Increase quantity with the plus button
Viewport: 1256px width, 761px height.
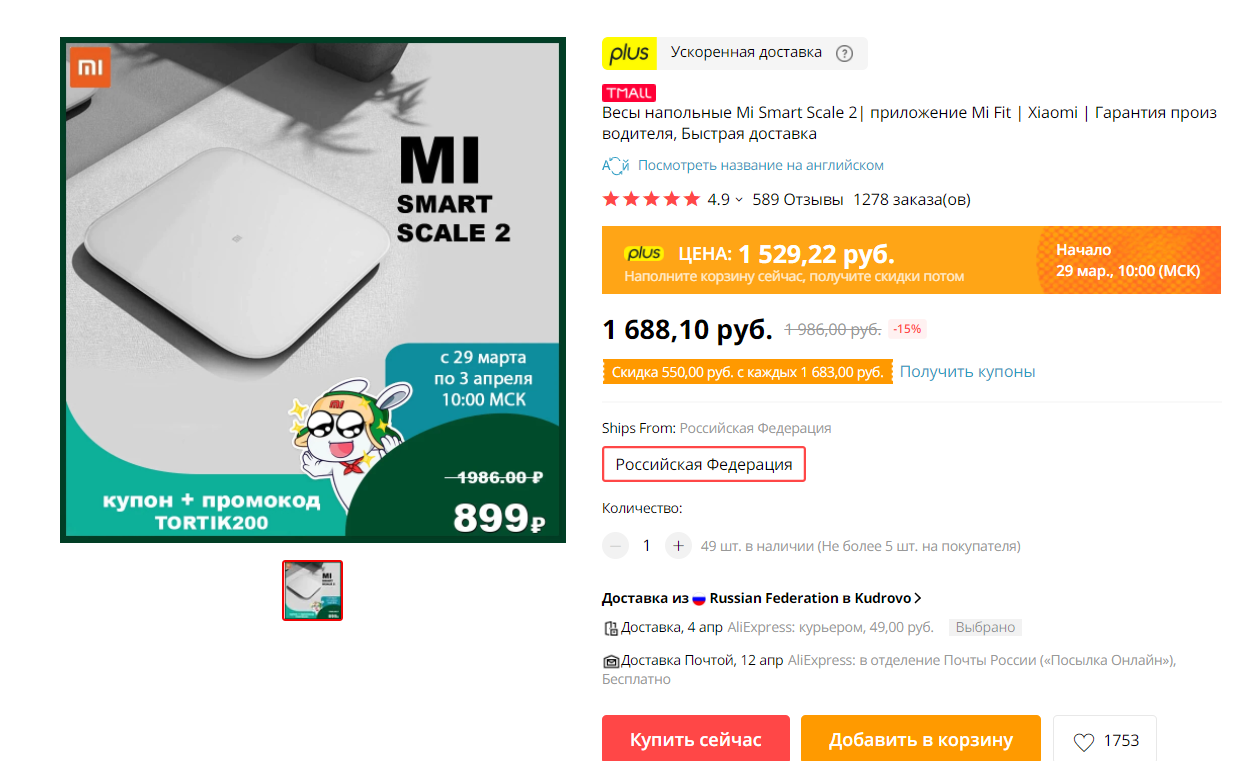(678, 546)
